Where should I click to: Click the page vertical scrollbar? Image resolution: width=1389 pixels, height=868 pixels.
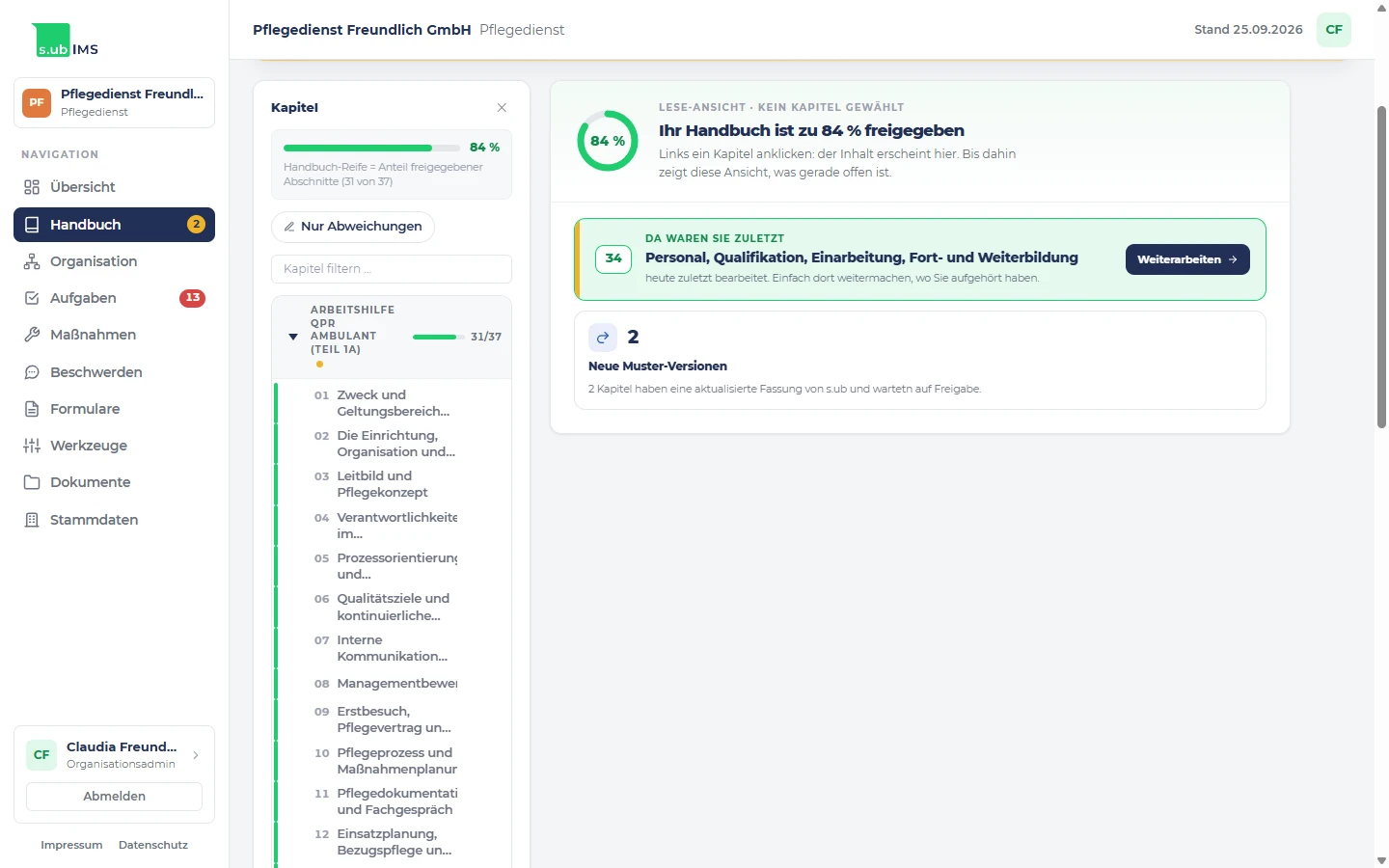1381,266
